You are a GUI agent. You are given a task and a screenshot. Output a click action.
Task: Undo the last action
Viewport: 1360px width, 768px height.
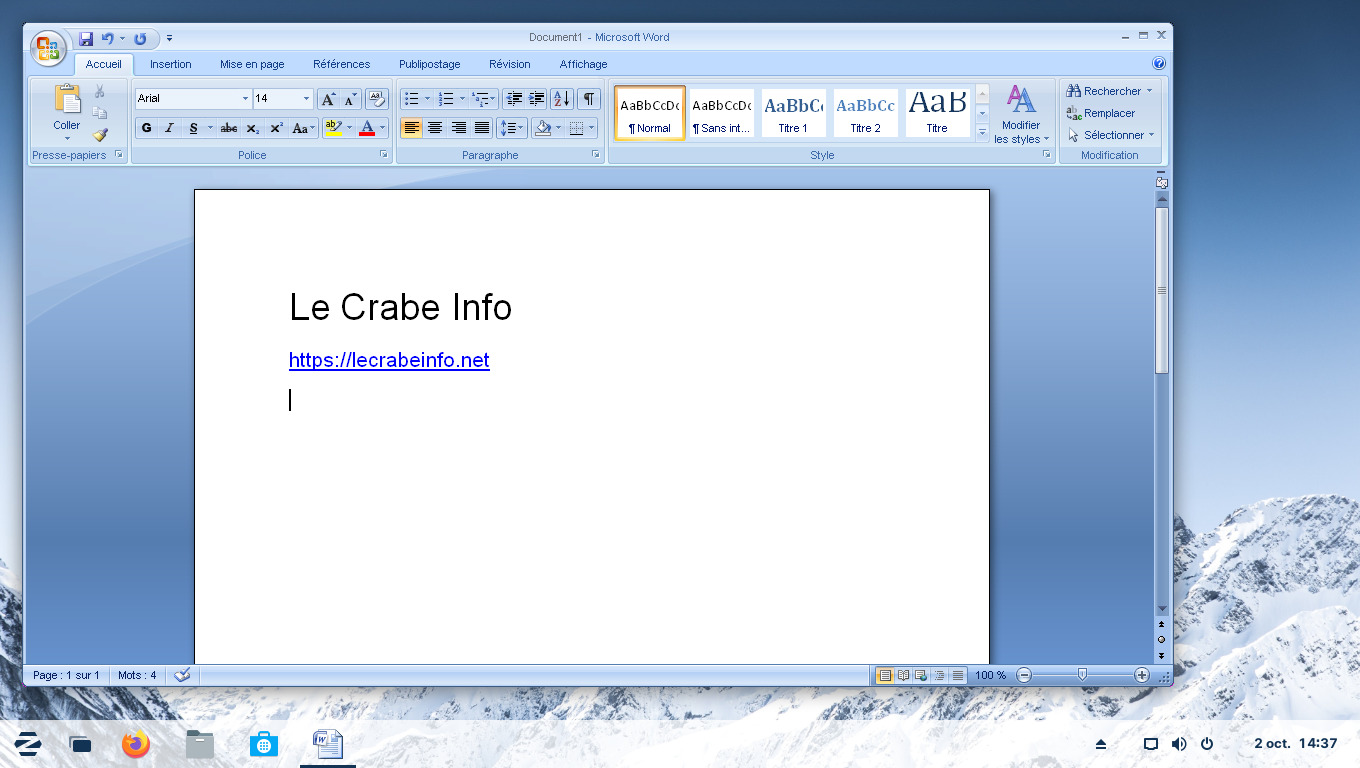pyautogui.click(x=107, y=39)
